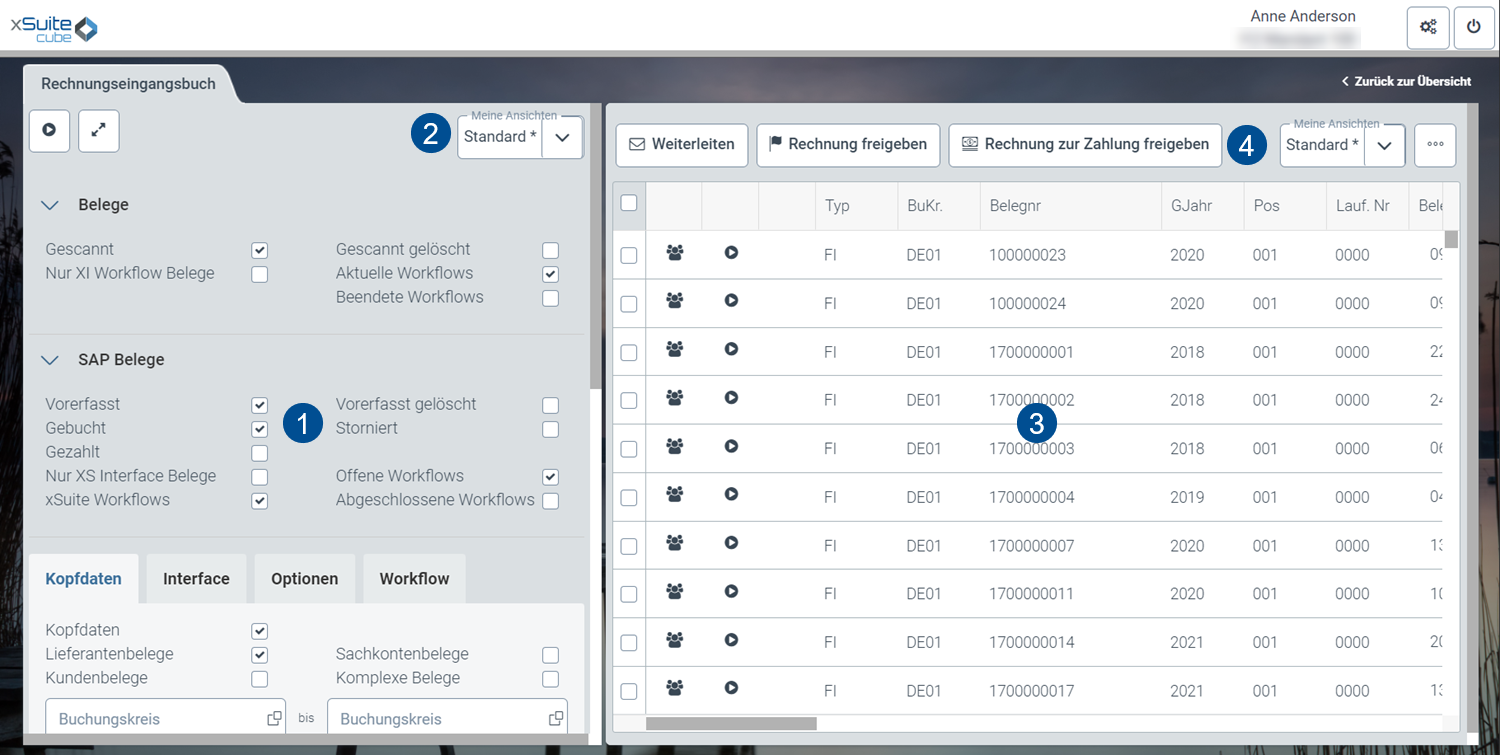Select row checkbox for Belegnr 1700000007

pos(629,546)
